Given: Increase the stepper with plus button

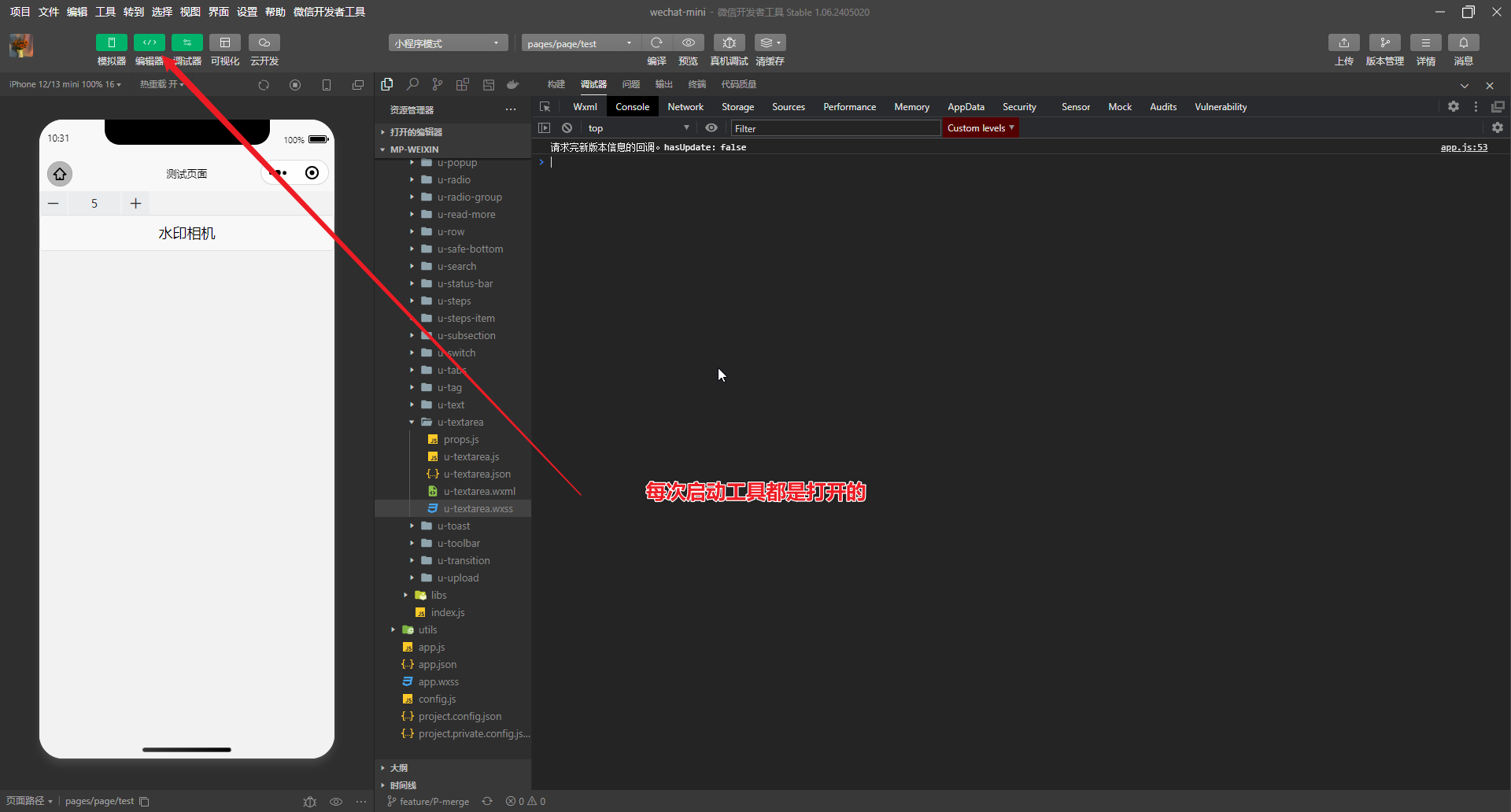Looking at the screenshot, I should [135, 204].
